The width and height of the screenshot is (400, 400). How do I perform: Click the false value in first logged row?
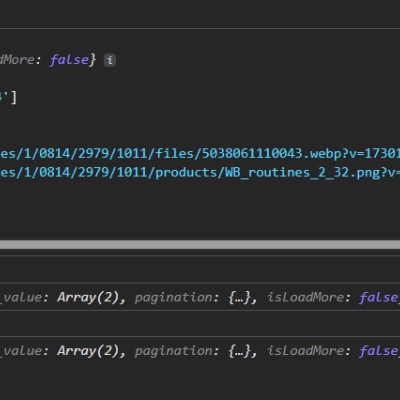tap(379, 297)
